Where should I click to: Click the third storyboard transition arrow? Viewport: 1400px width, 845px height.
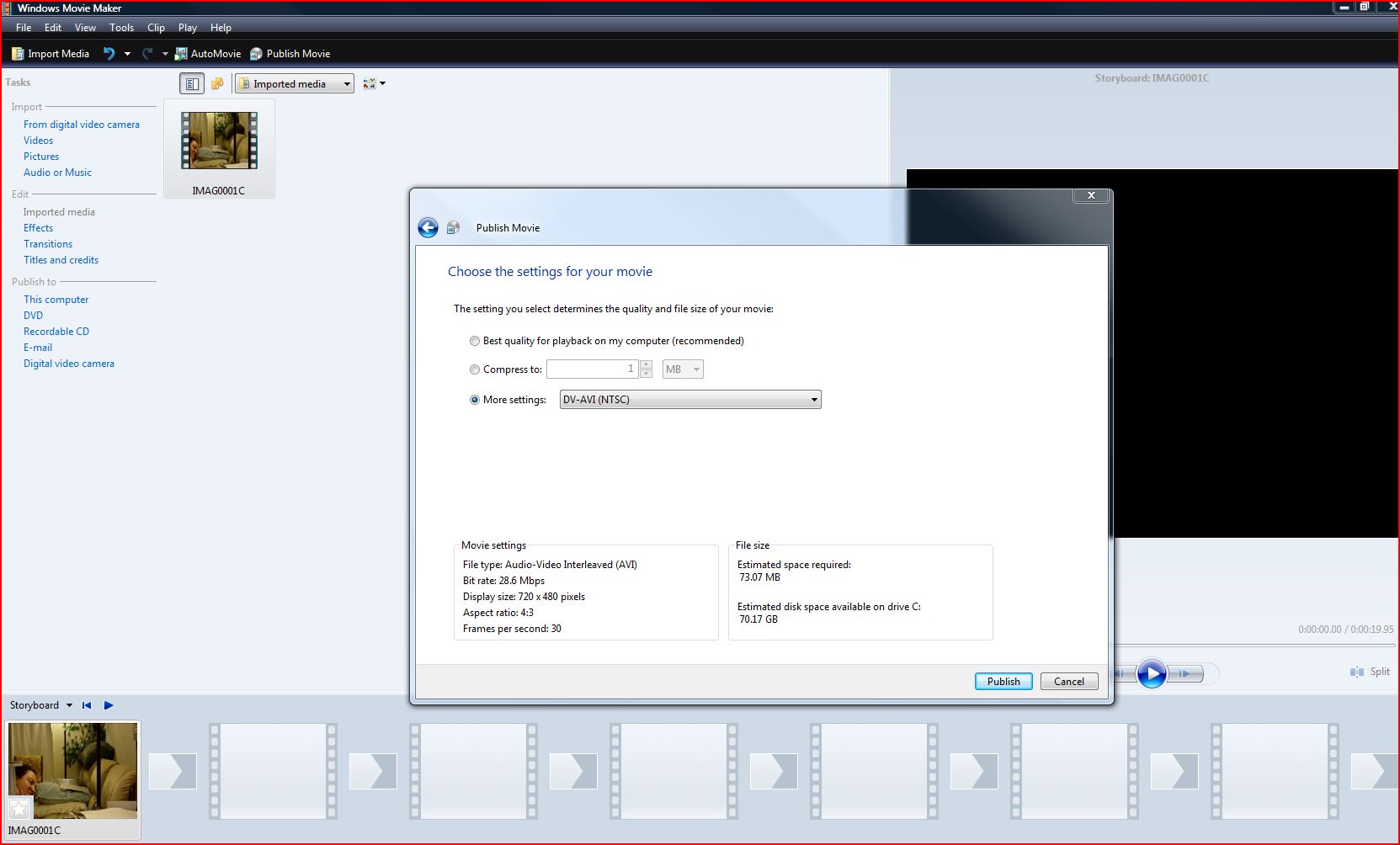573,771
